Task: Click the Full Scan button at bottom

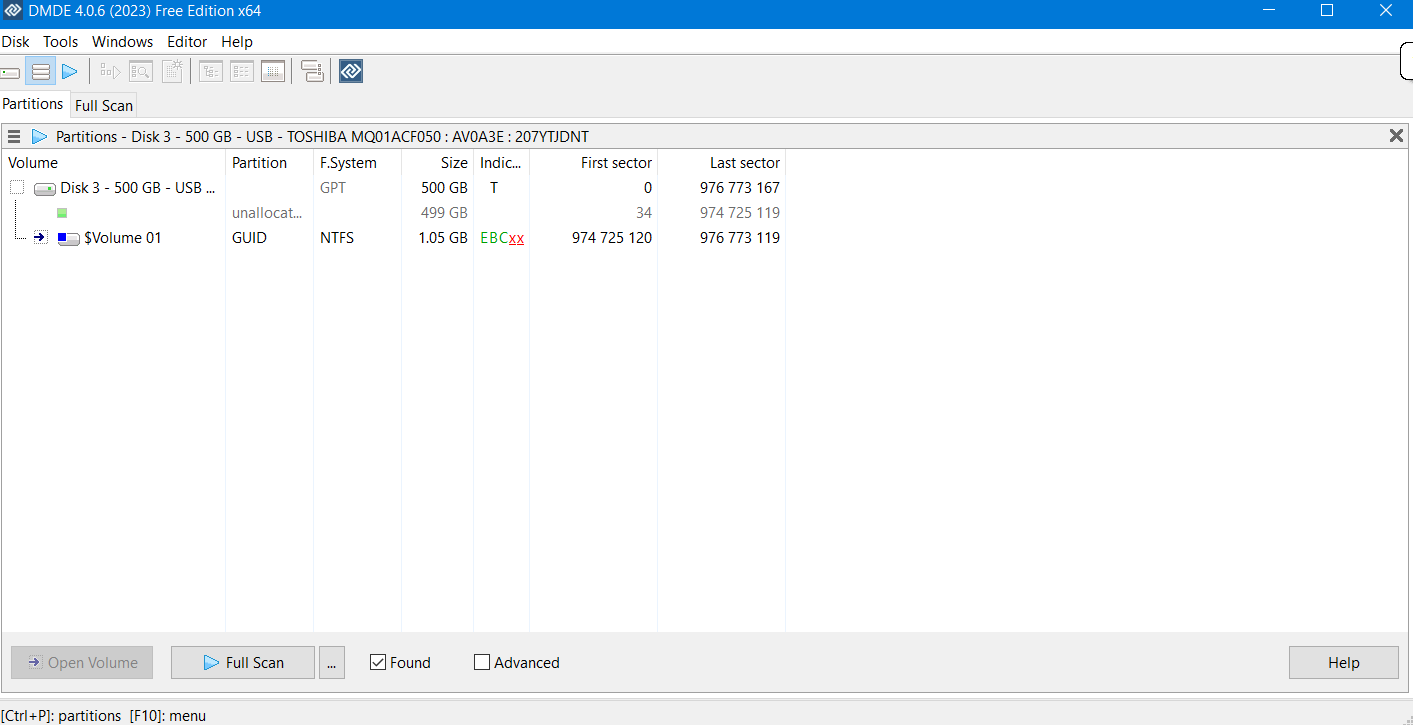Action: (243, 662)
